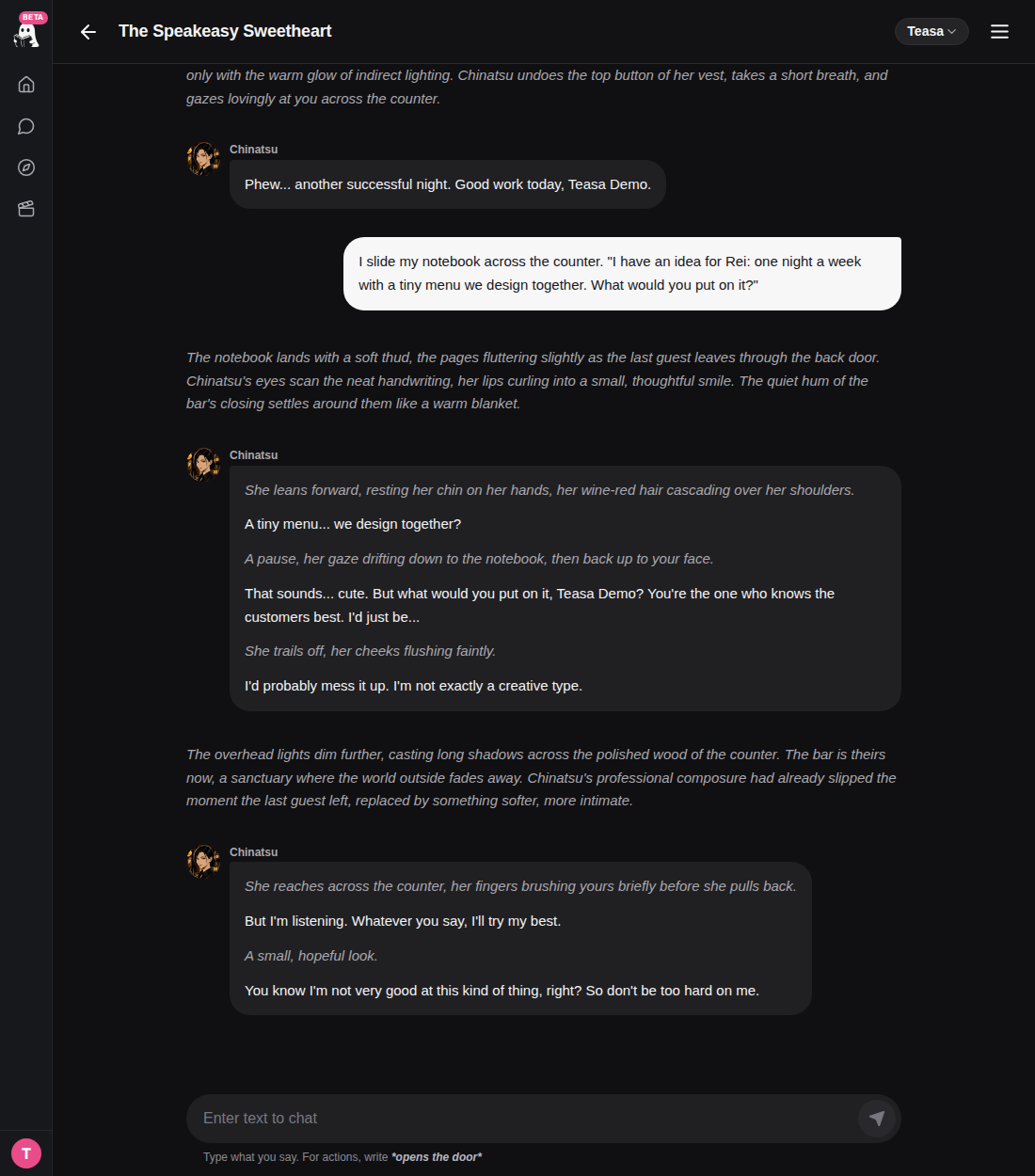
Task: Select the user's notebook message bubble
Action: (x=622, y=274)
